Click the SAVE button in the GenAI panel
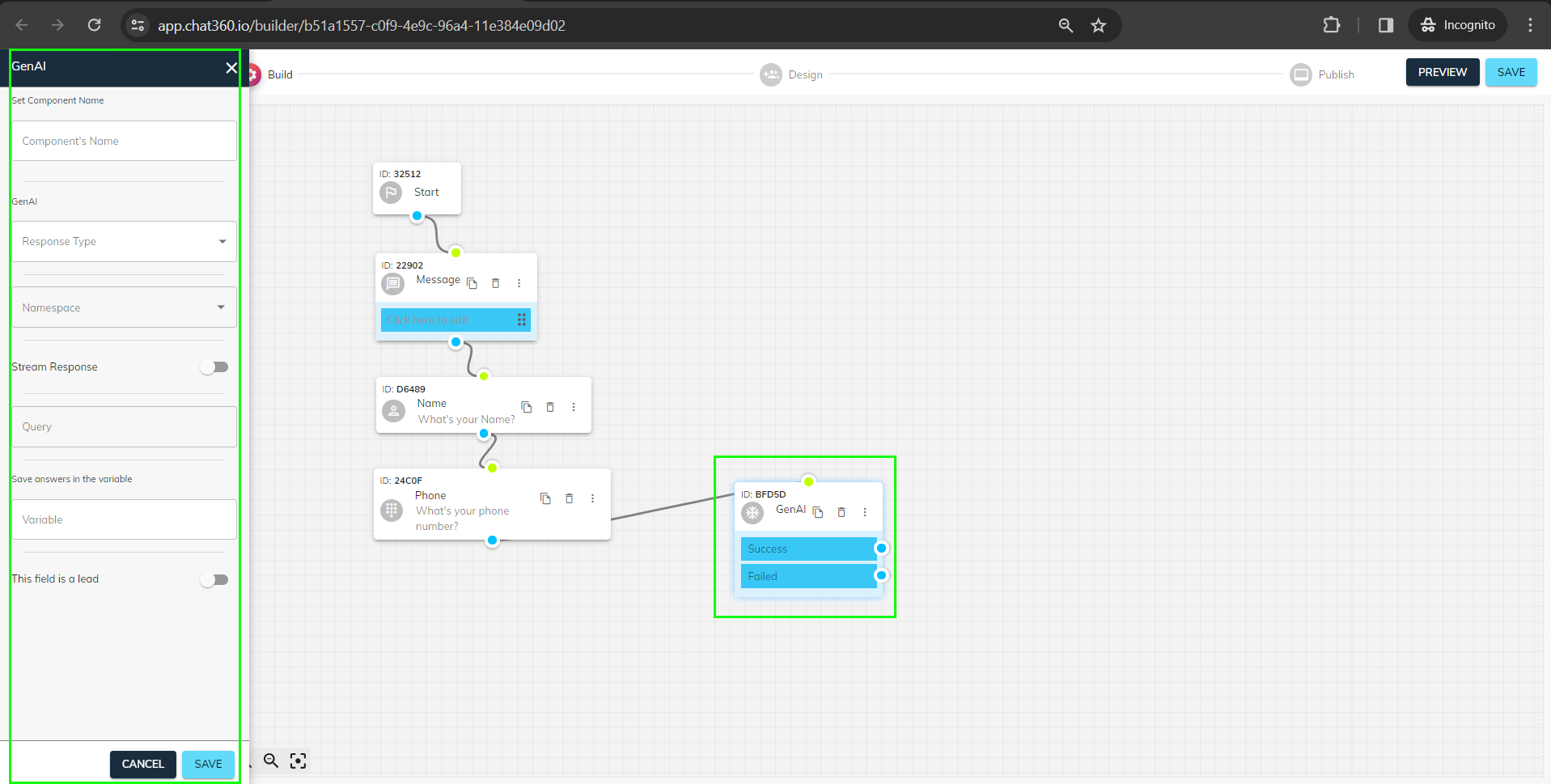The width and height of the screenshot is (1551, 784). [x=208, y=764]
